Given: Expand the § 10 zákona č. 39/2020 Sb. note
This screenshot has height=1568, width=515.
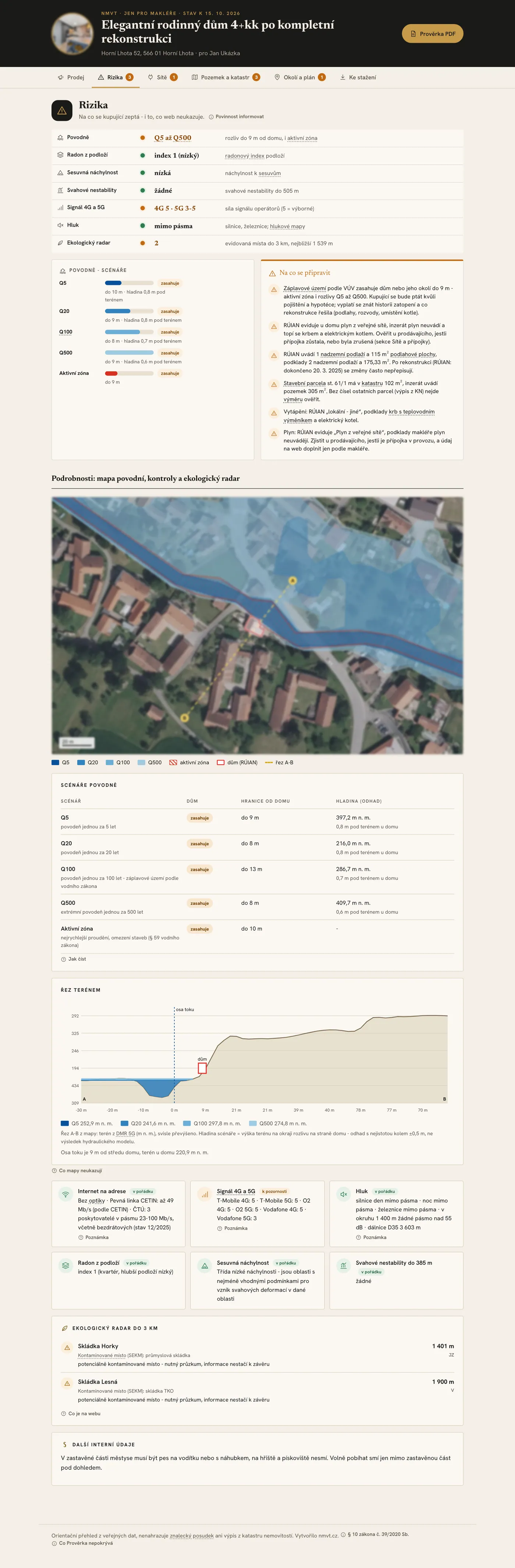Looking at the screenshot, I should (x=374, y=1535).
